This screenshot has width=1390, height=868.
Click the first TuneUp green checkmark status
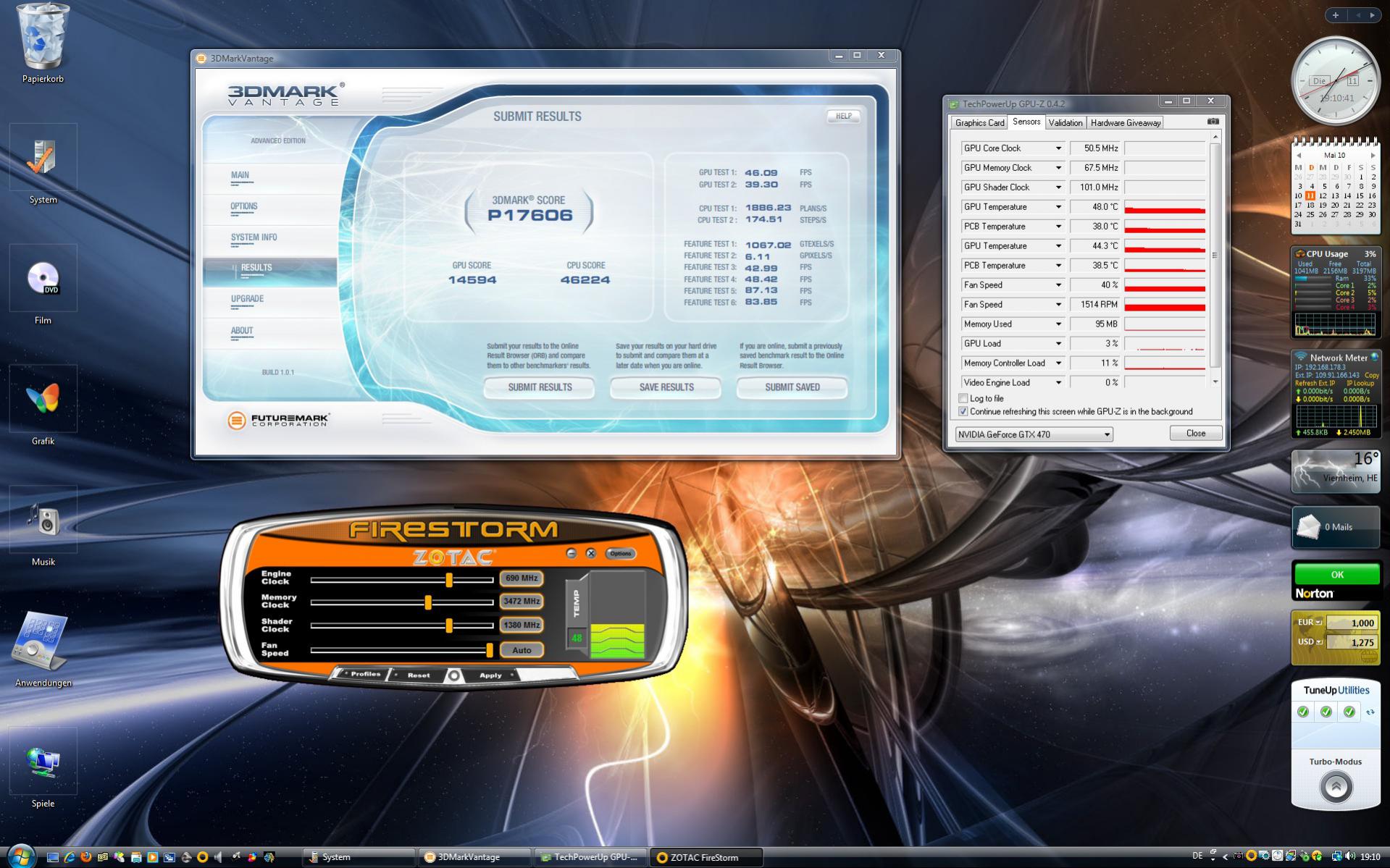[x=1303, y=712]
